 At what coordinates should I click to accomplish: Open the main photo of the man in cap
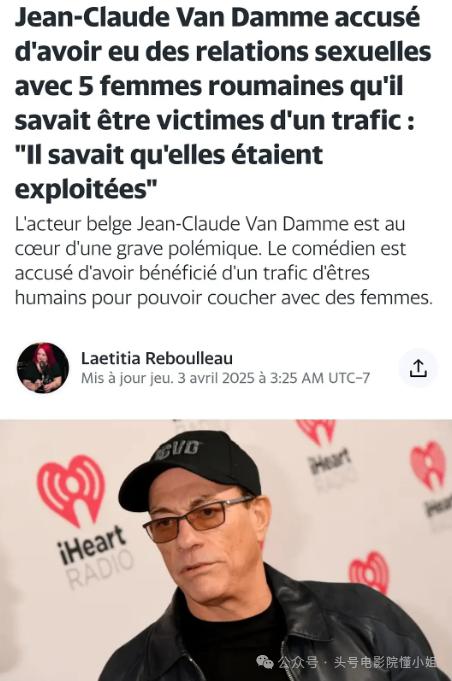point(226,550)
